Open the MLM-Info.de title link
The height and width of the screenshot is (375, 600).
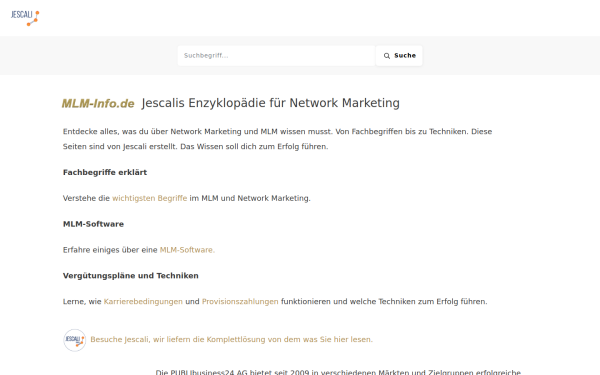(x=98, y=103)
